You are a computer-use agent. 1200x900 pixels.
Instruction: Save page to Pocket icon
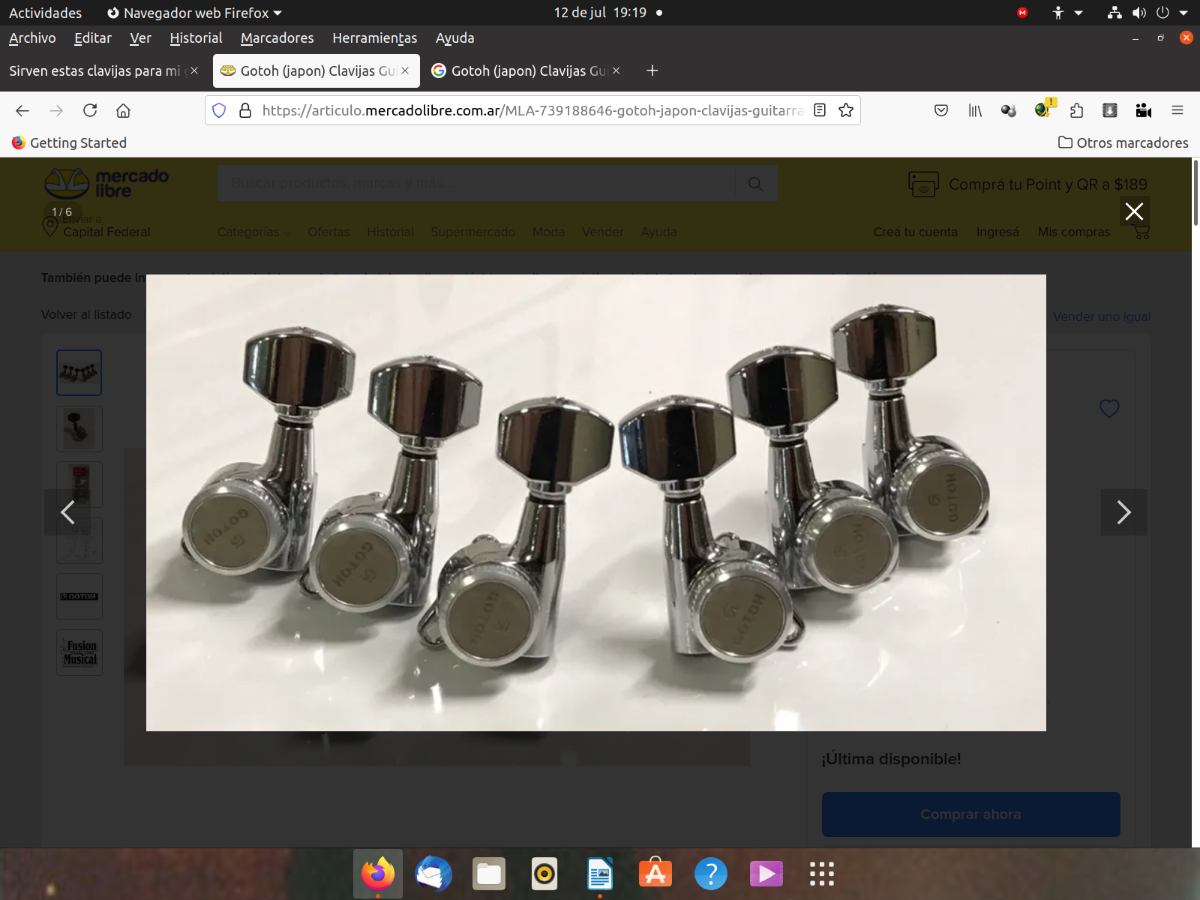941,110
